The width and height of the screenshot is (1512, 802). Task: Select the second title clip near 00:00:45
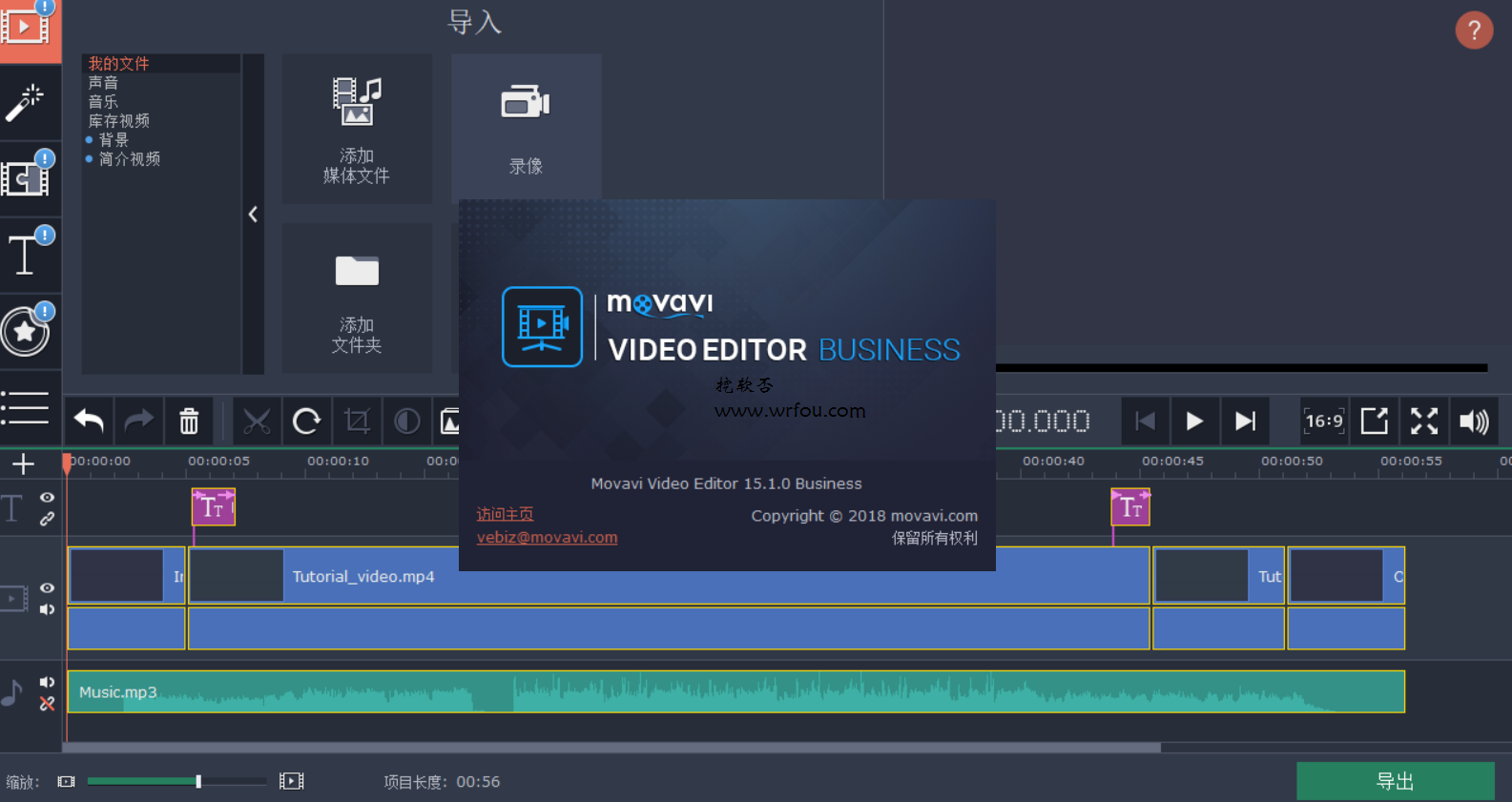click(x=1130, y=507)
